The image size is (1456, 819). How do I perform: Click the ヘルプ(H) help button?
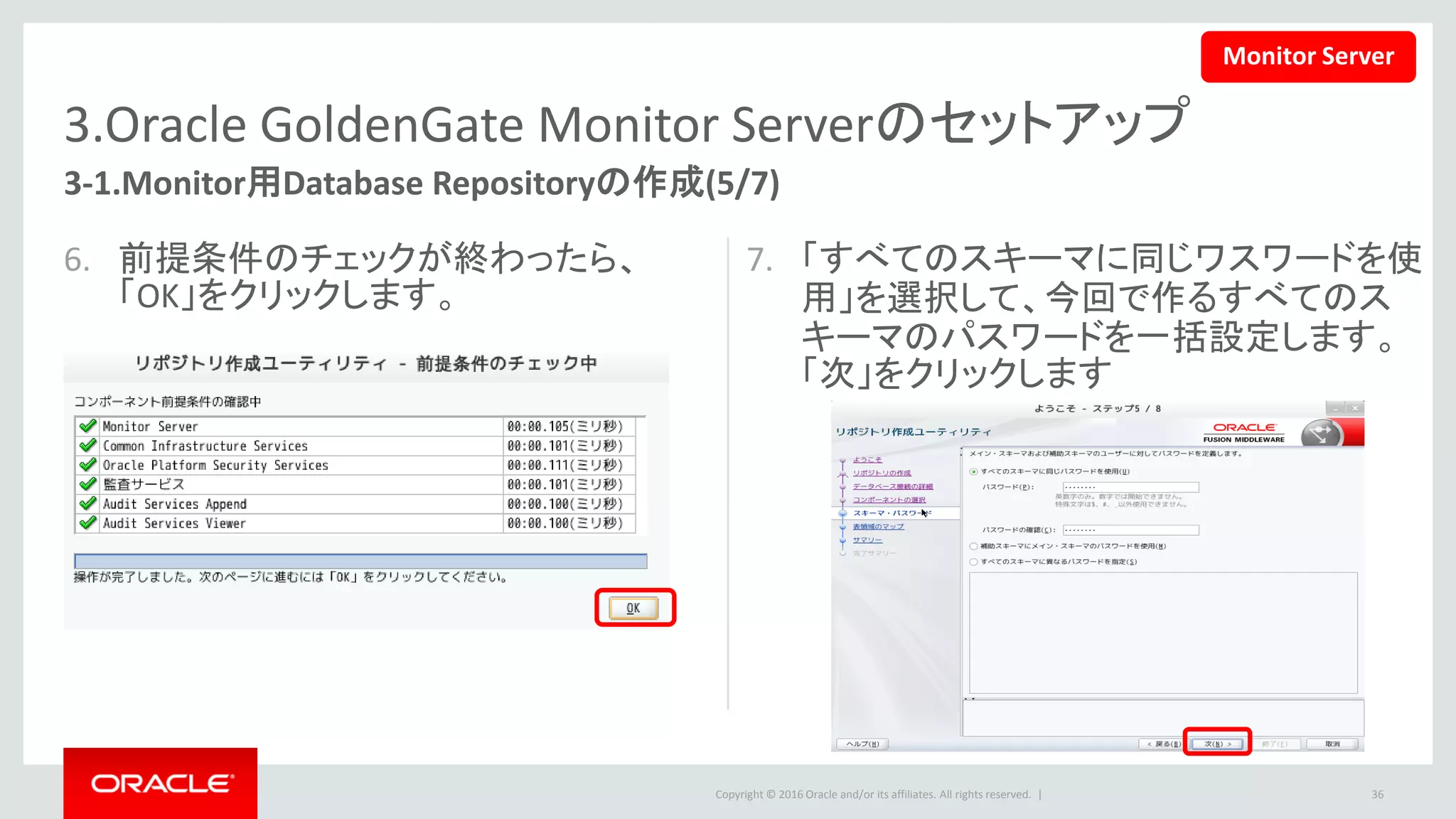862,744
